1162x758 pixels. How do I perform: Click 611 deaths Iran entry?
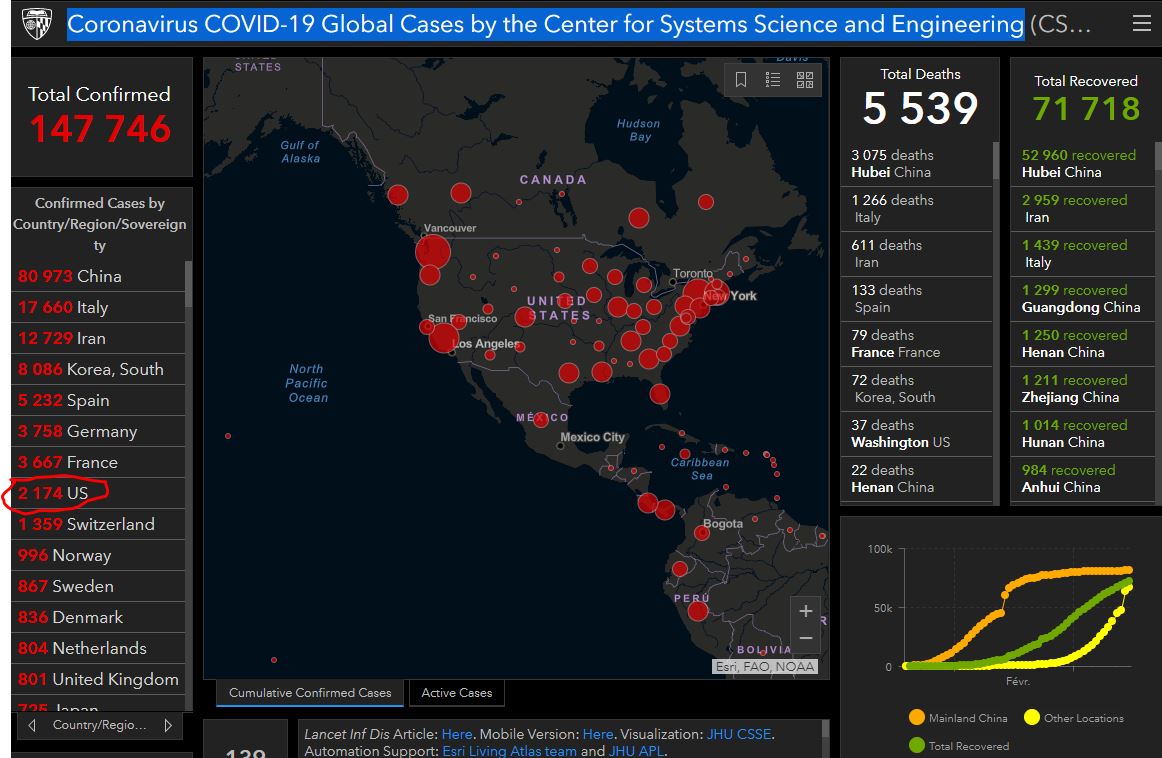[917, 253]
